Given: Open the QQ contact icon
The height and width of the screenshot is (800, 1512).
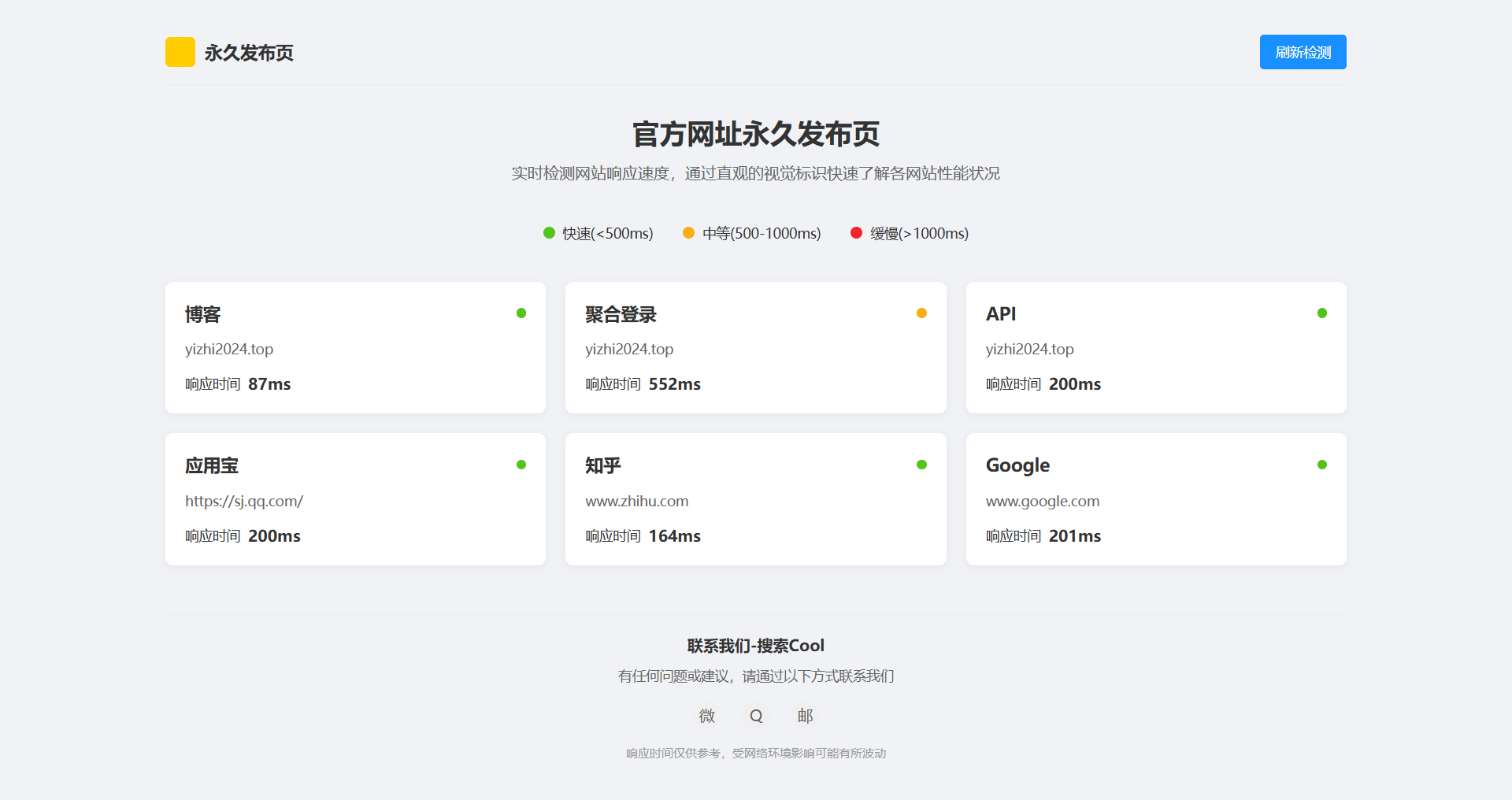Looking at the screenshot, I should (x=755, y=716).
